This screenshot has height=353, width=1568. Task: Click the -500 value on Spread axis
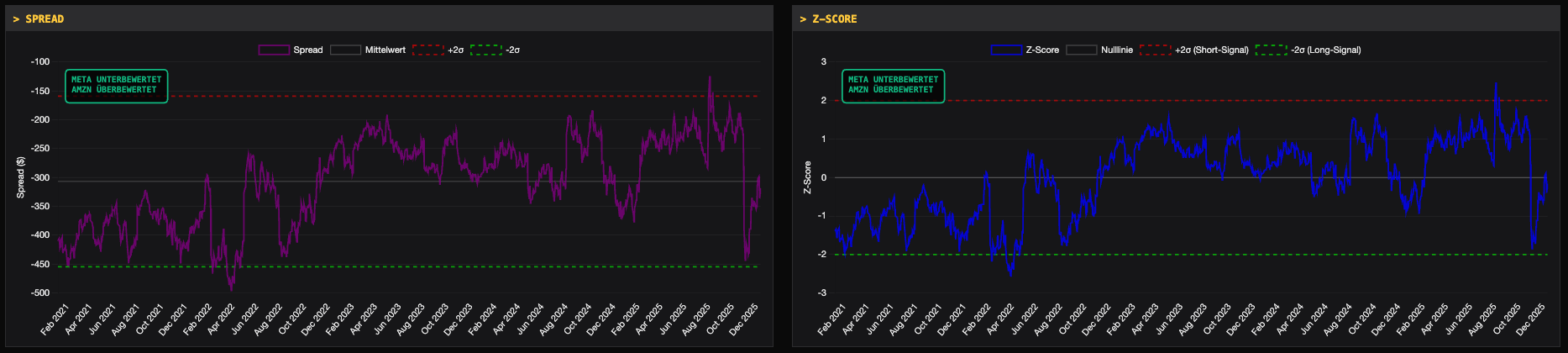(x=39, y=293)
